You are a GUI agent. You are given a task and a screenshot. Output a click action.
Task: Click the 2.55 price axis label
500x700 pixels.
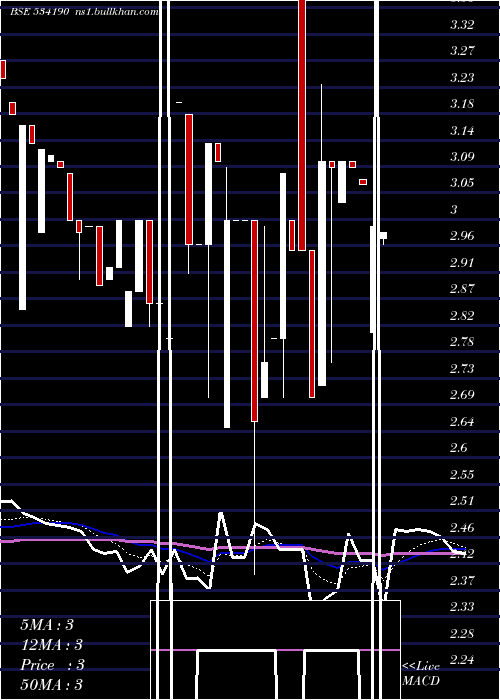click(x=462, y=475)
